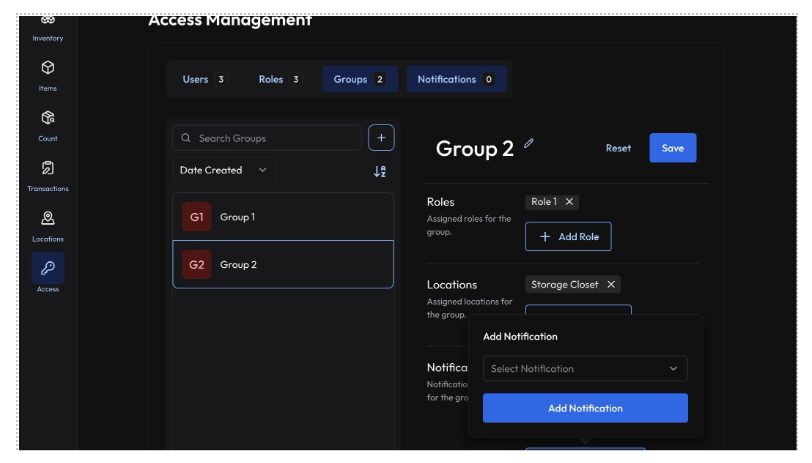
Task: Toggle the A-Z sort order icon
Action: tap(380, 171)
